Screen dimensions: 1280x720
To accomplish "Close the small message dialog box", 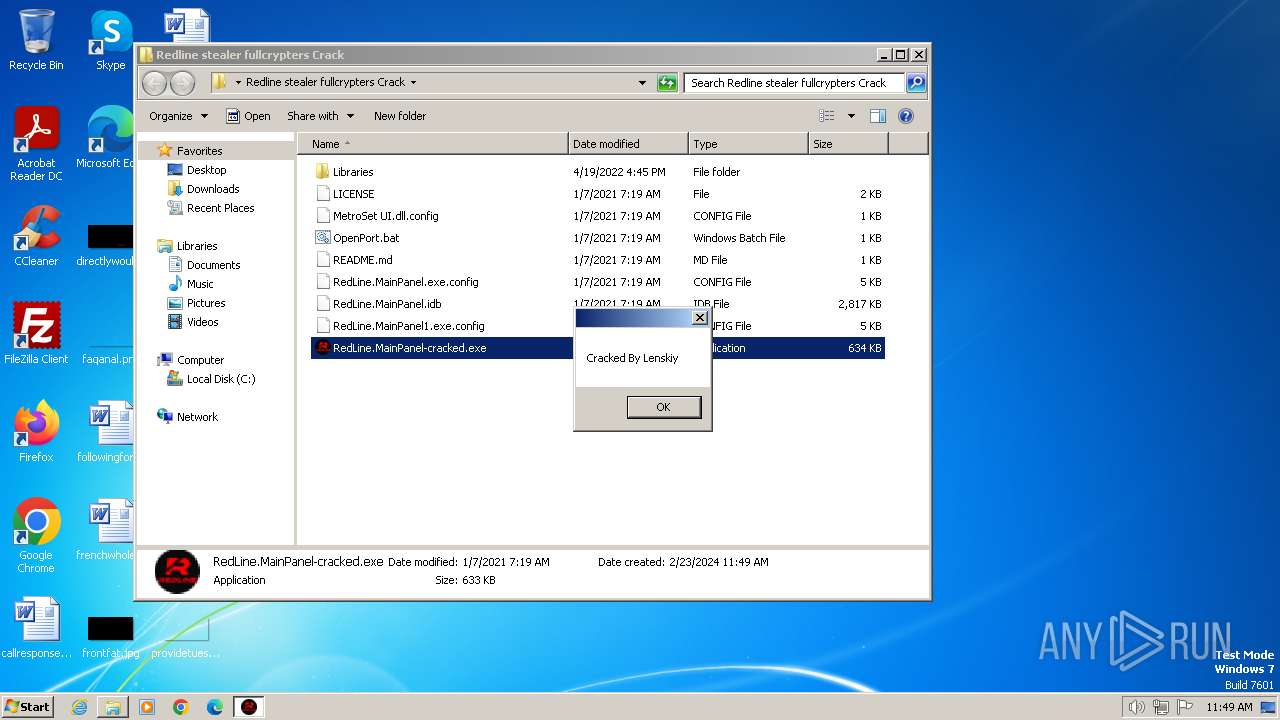I will click(x=700, y=318).
